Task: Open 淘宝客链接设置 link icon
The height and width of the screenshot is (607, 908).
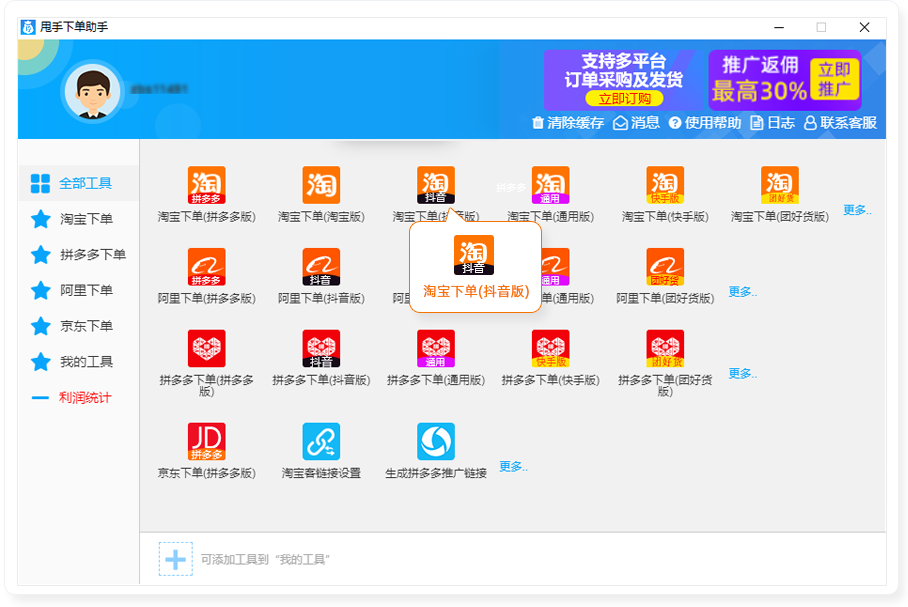Action: point(321,441)
